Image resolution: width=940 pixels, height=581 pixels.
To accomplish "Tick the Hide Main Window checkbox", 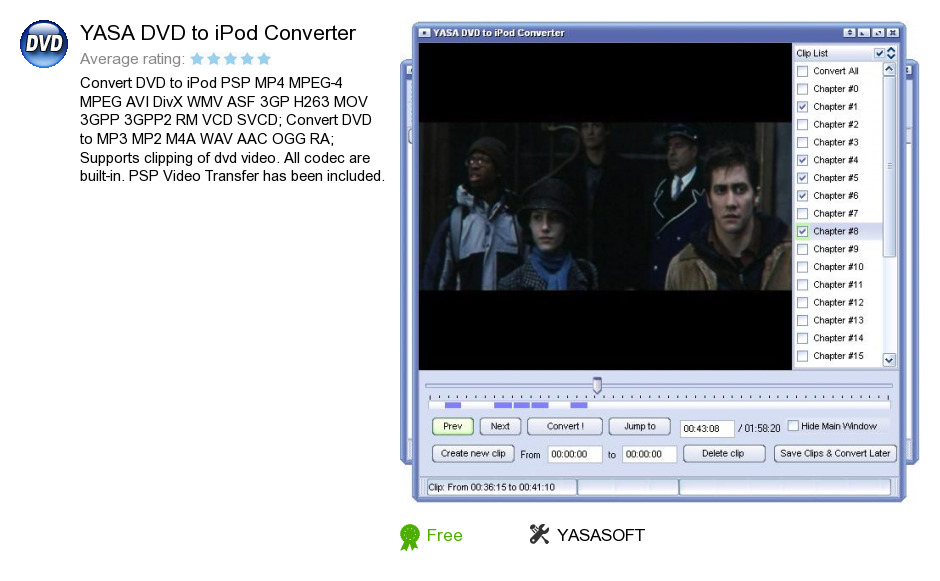I will click(x=793, y=426).
